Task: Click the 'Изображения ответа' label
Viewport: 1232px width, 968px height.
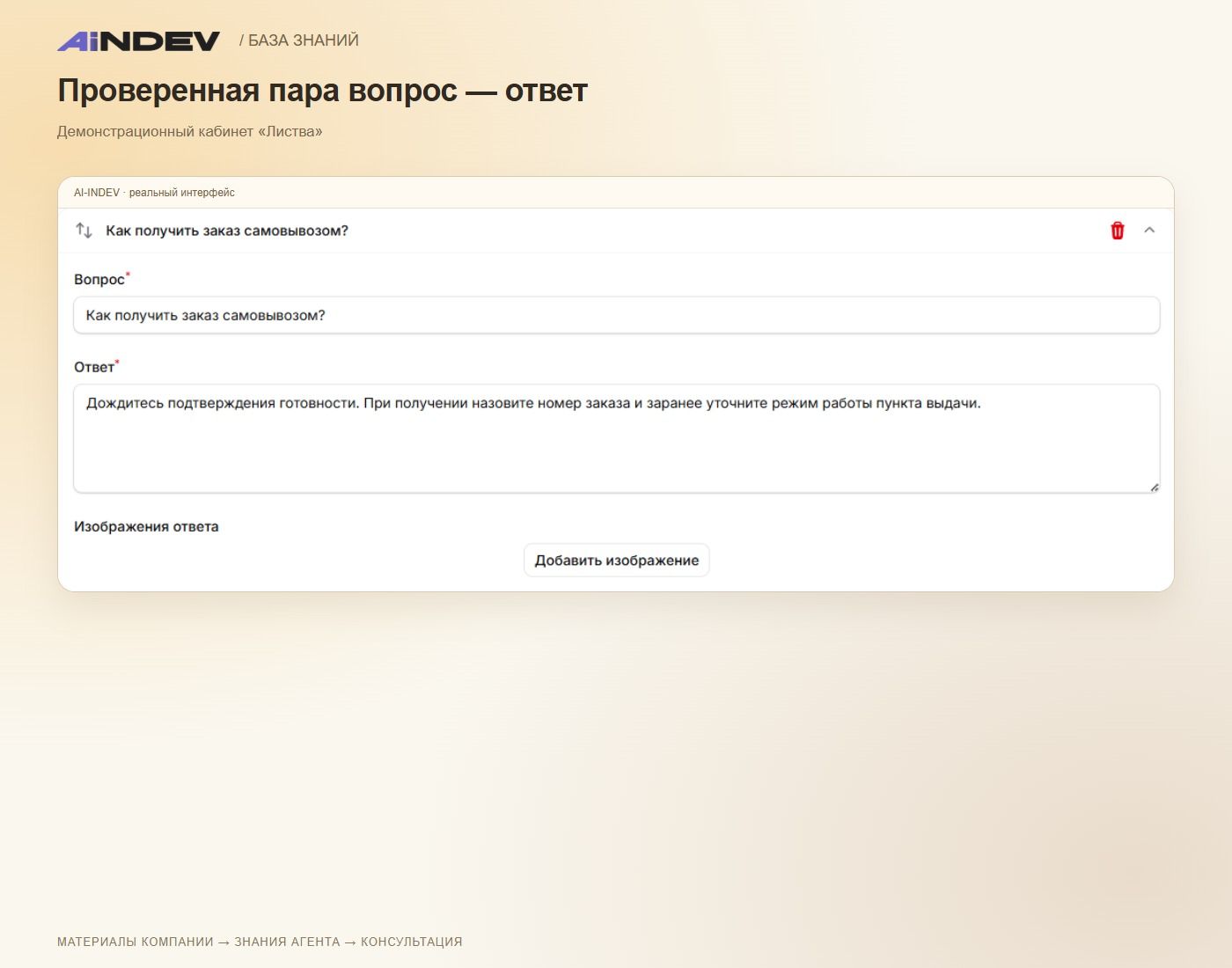Action: pyautogui.click(x=146, y=527)
